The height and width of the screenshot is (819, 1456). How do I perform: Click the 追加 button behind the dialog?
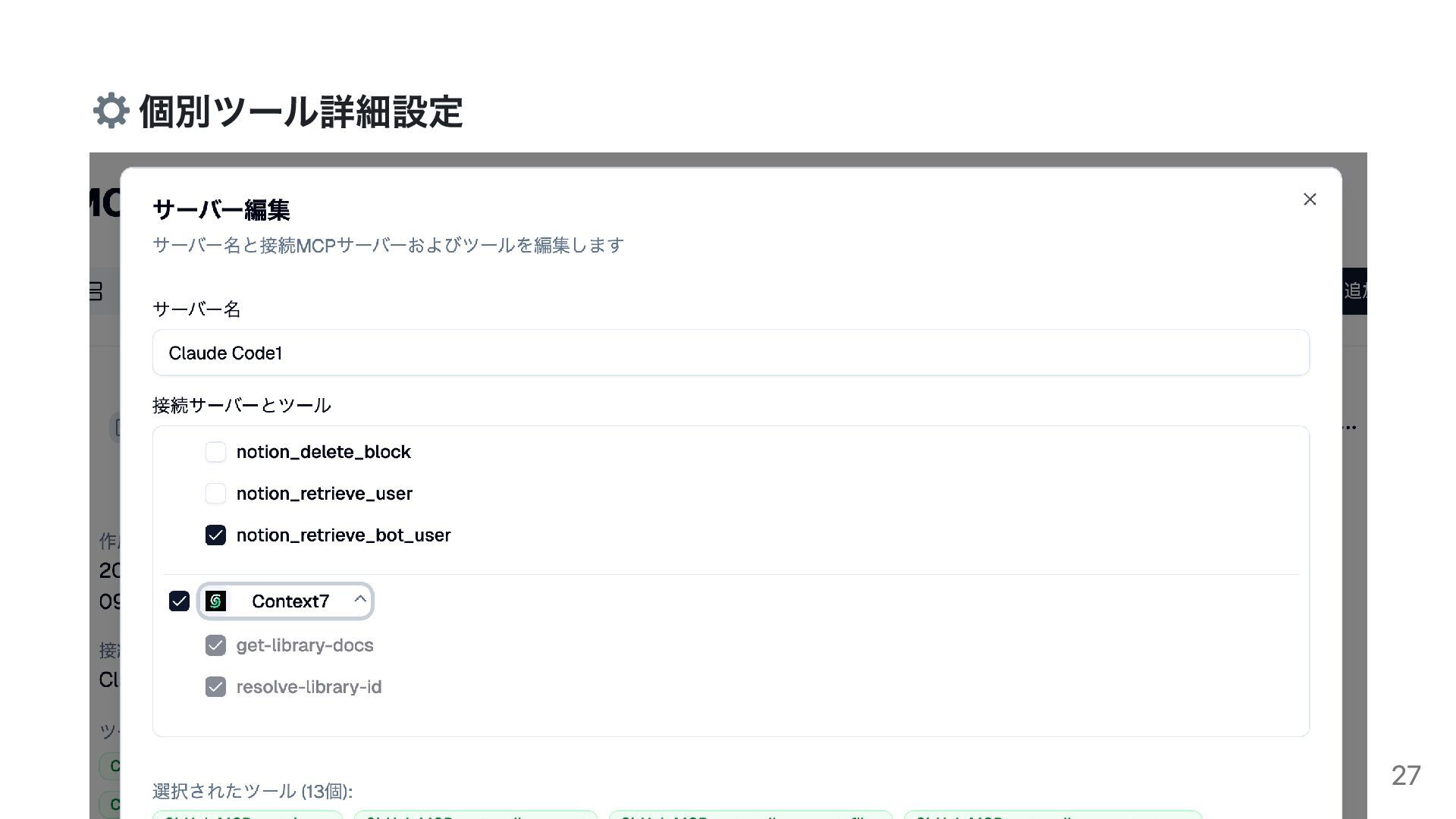1354,291
